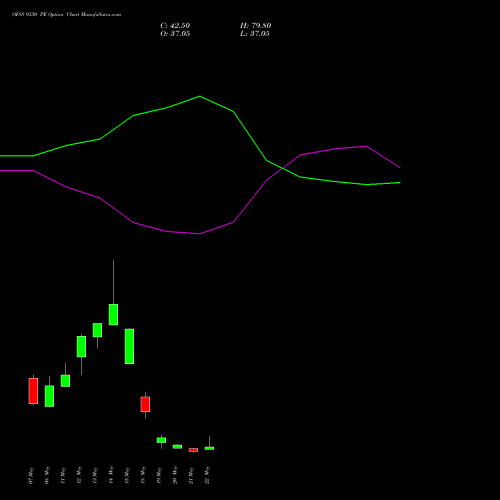Select the 14 May candle body with long wick
This screenshot has width=500, height=500.
(113, 314)
